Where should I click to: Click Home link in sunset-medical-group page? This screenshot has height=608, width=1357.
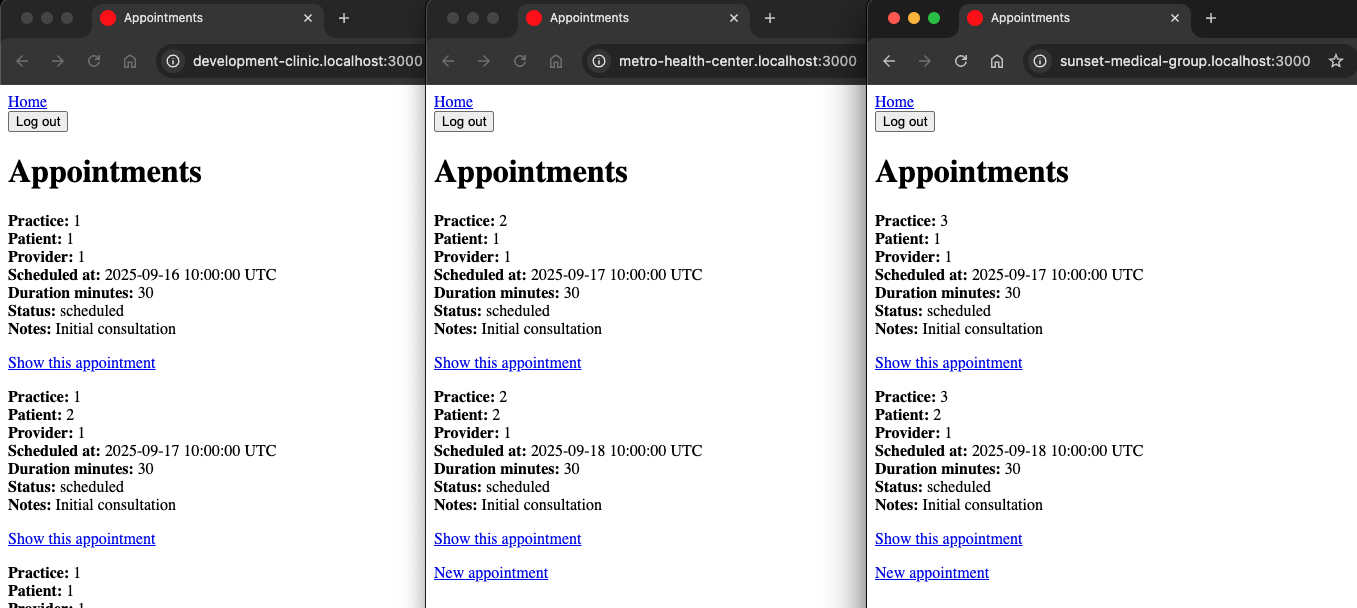(x=894, y=102)
